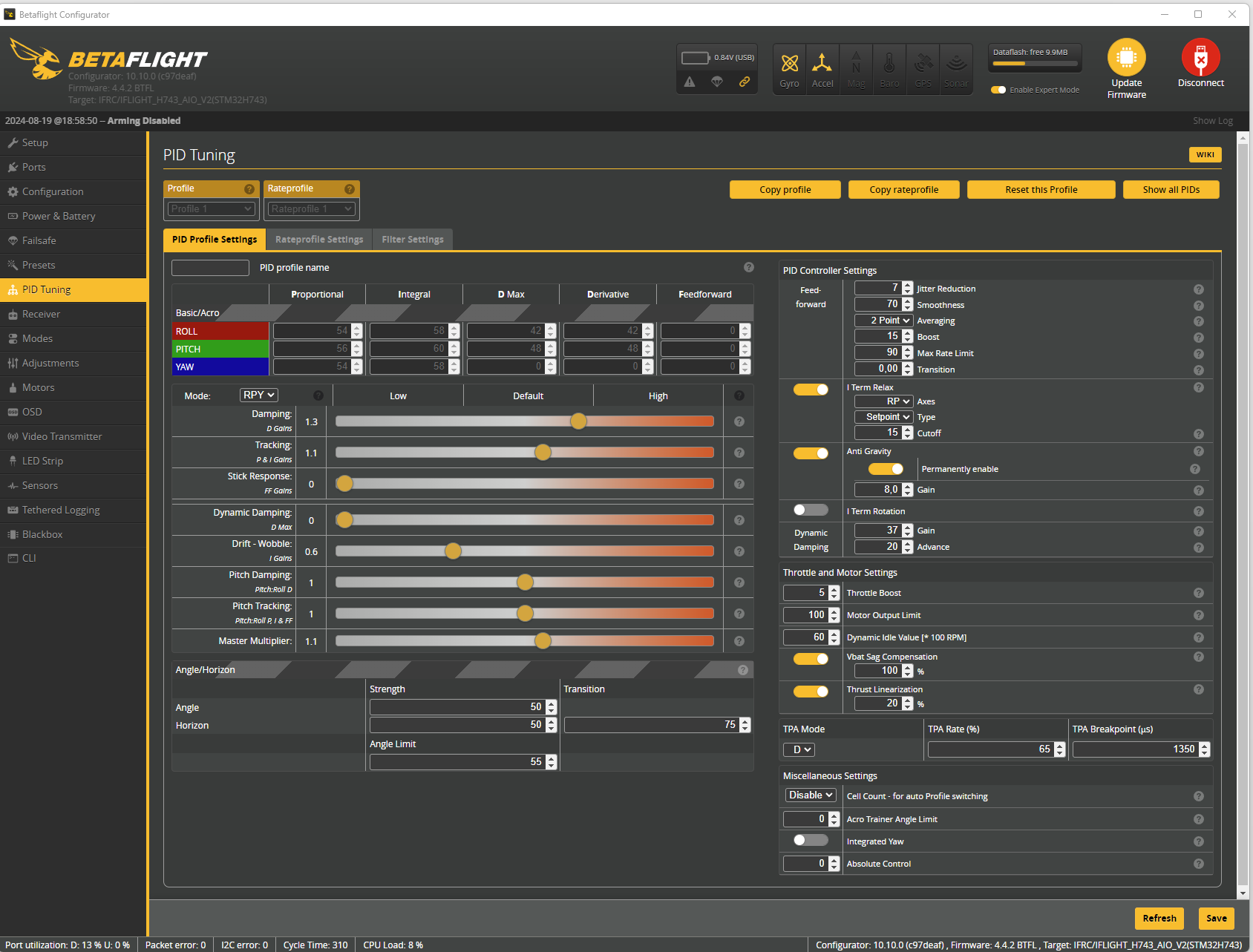Viewport: 1253px width, 952px height.
Task: Toggle Thrust Linearization switch
Action: 811,692
